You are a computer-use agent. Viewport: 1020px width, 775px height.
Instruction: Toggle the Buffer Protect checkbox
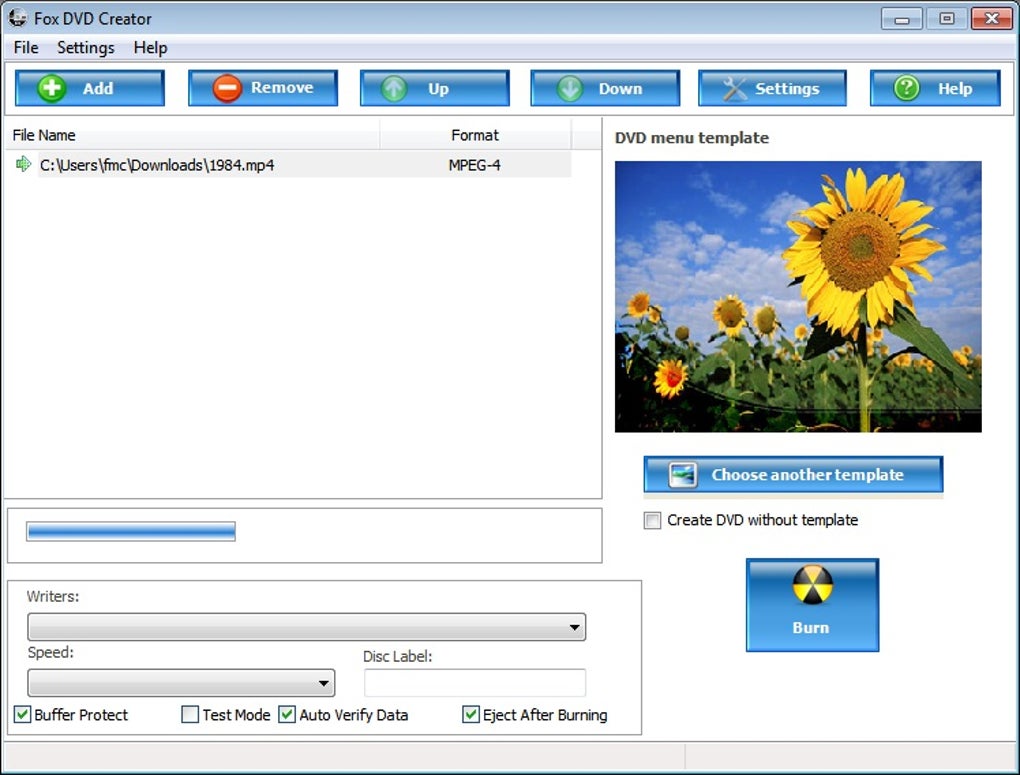coord(22,714)
